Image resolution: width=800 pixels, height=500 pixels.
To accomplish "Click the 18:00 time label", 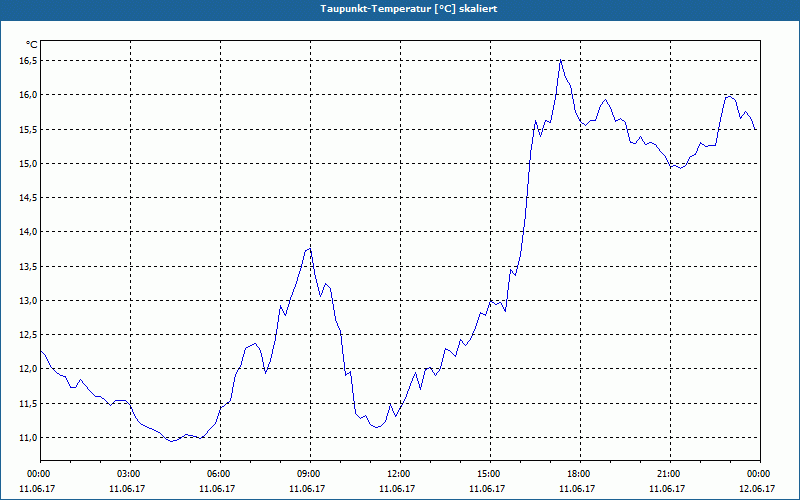I will pos(580,474).
